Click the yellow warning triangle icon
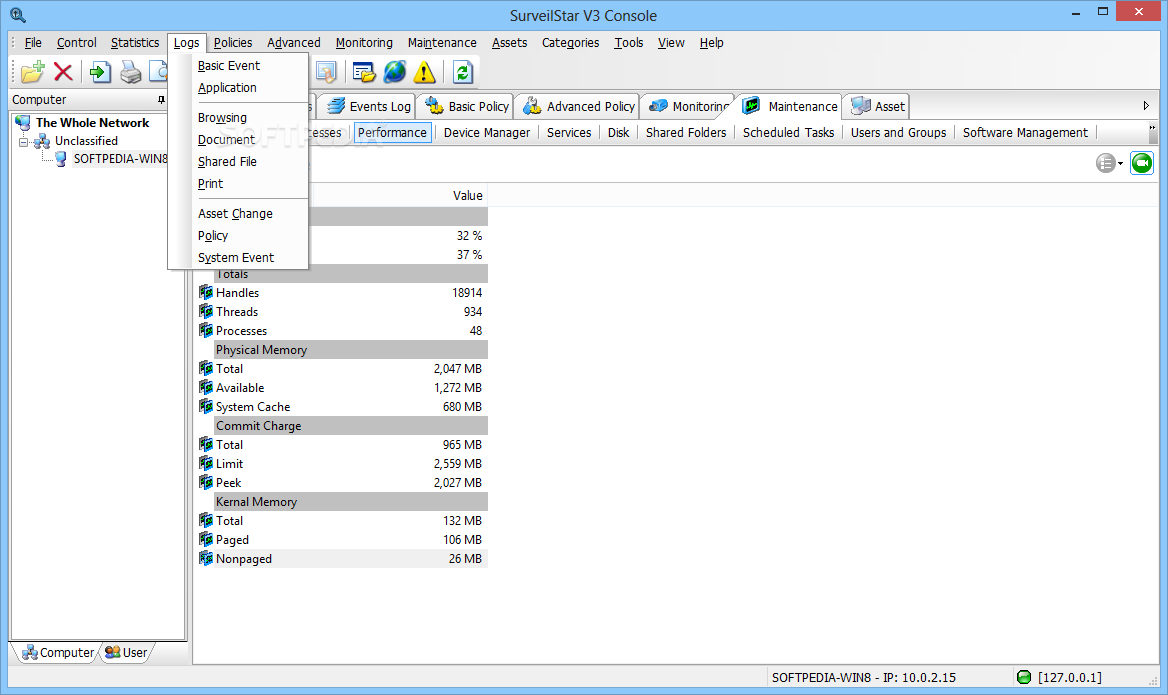The image size is (1168, 695). tap(424, 72)
